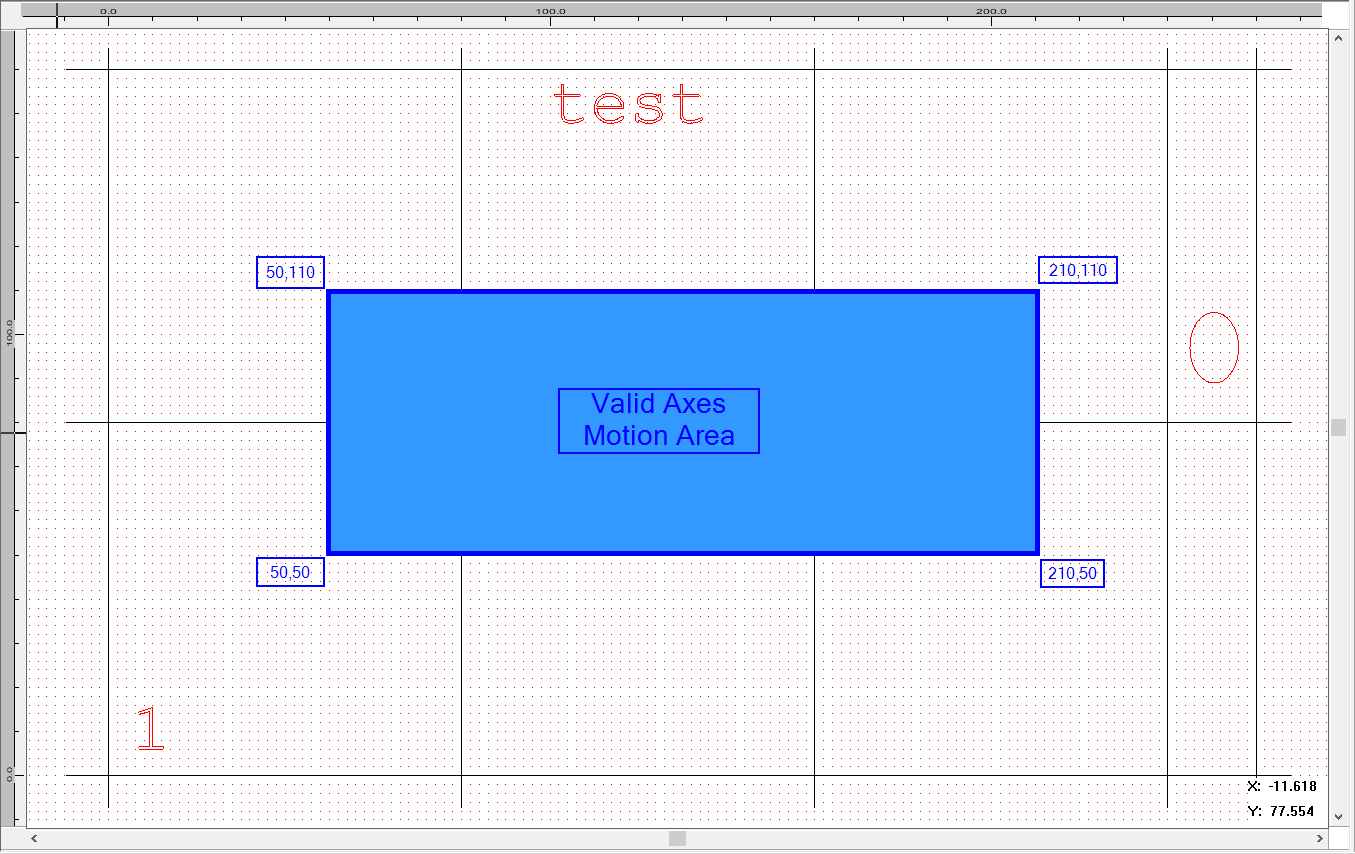Click the vertical scrollbar up arrow
This screenshot has width=1355, height=854.
click(1338, 38)
